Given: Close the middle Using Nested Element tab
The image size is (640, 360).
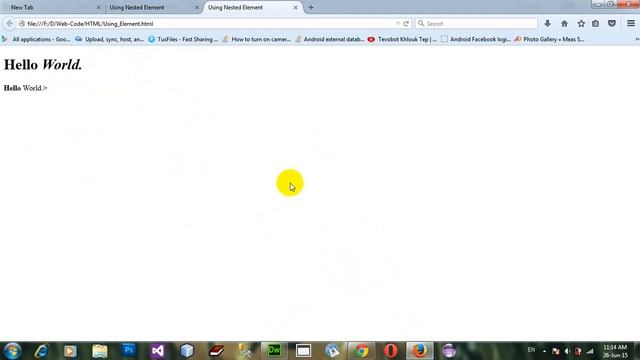Looking at the screenshot, I should click(197, 7).
